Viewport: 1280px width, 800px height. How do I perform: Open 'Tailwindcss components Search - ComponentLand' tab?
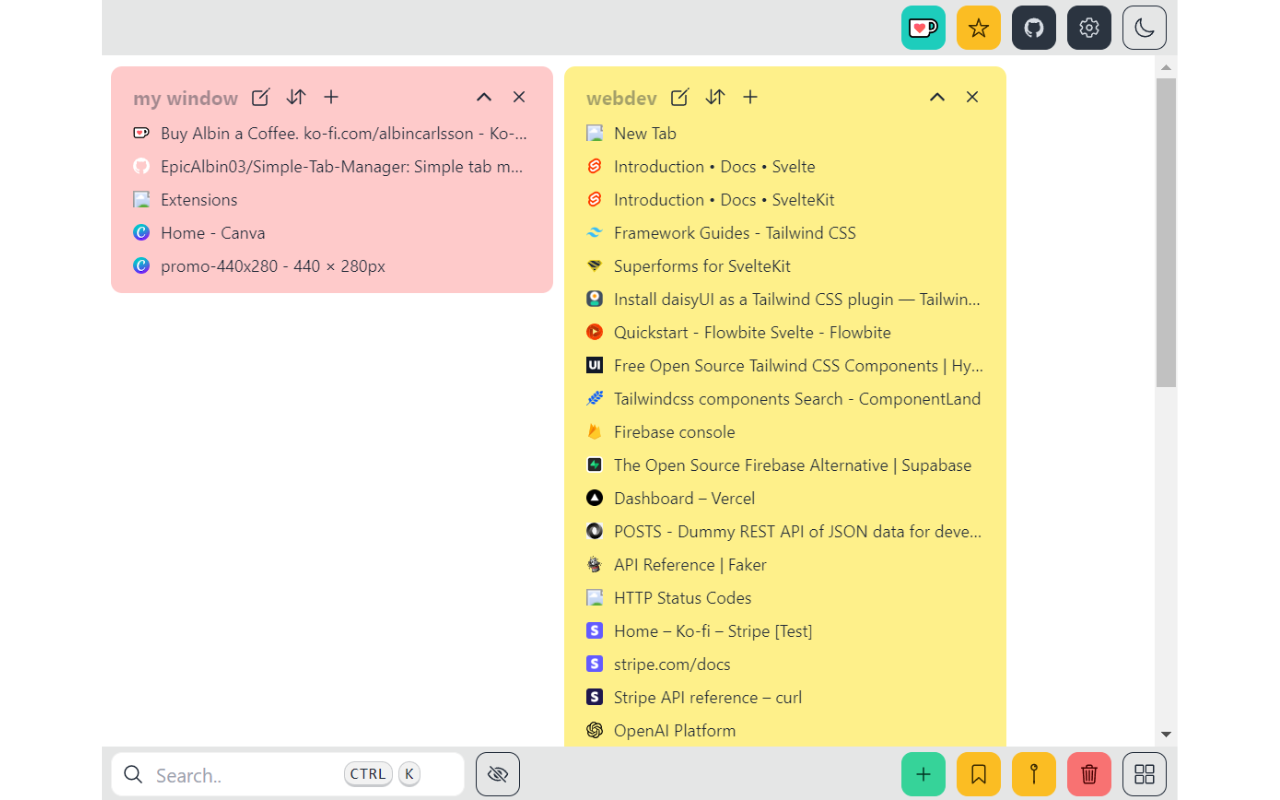point(785,398)
